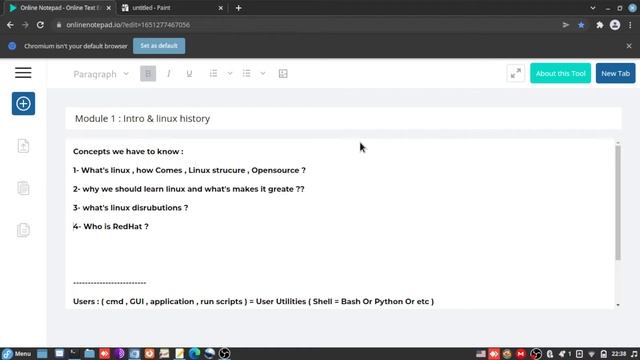Open the browser profile avatar
Image resolution: width=640 pixels, height=360 pixels.
[615, 25]
